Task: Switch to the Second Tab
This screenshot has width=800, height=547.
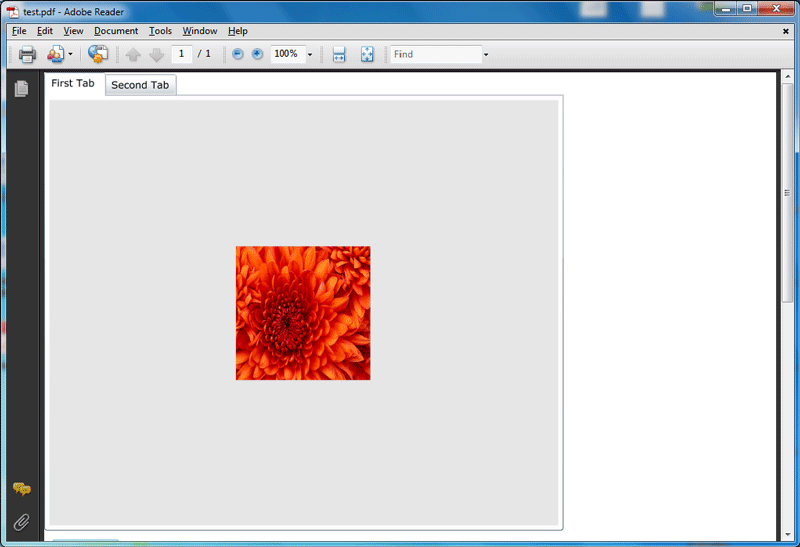Action: pos(140,85)
